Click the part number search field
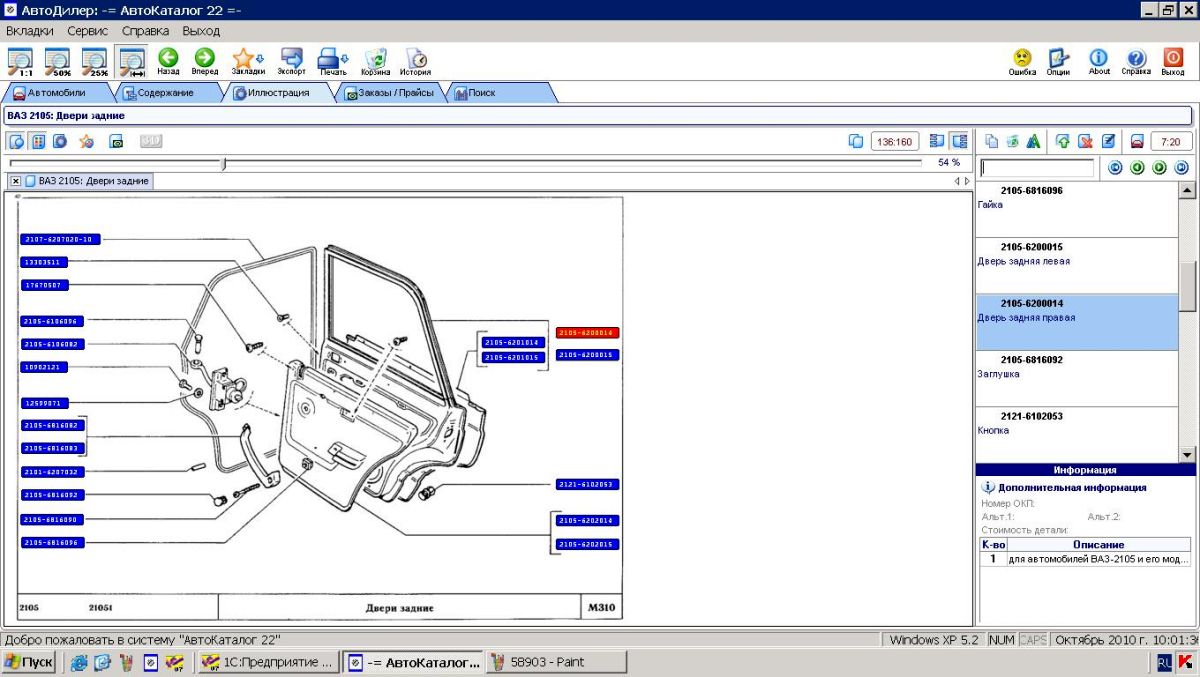The height and width of the screenshot is (677, 1200). point(1037,168)
